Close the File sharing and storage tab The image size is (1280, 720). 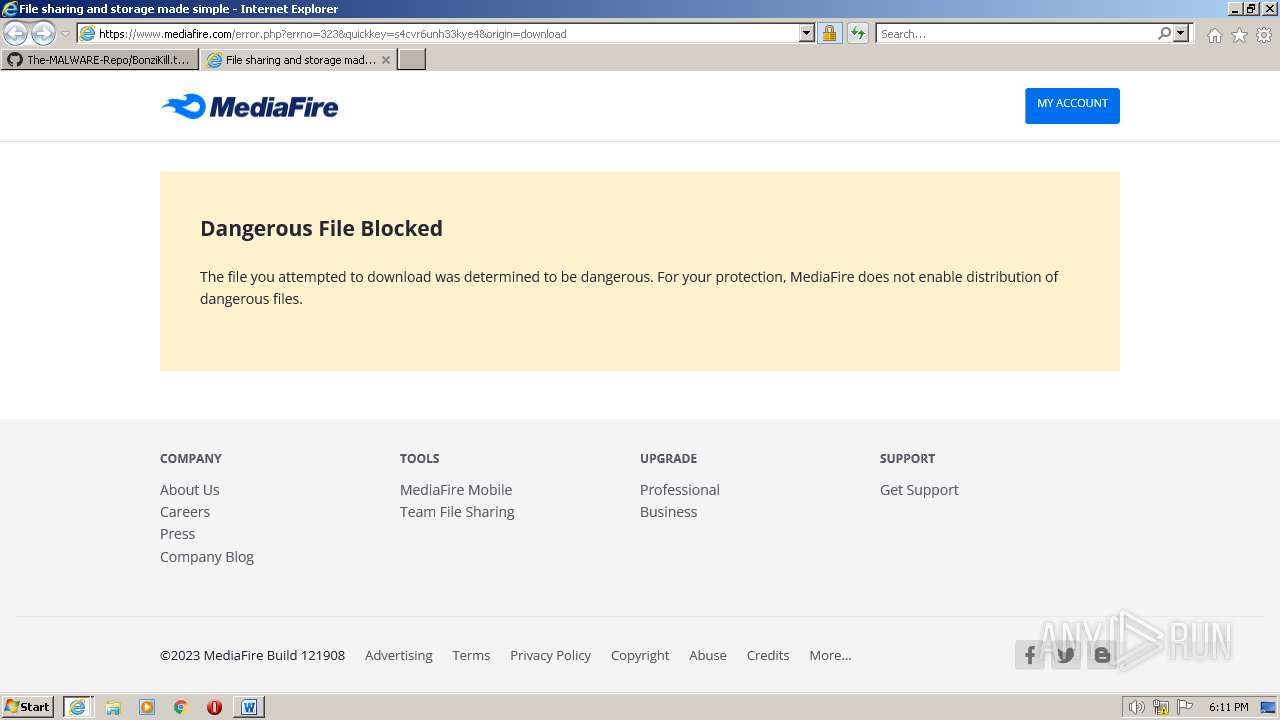[386, 60]
